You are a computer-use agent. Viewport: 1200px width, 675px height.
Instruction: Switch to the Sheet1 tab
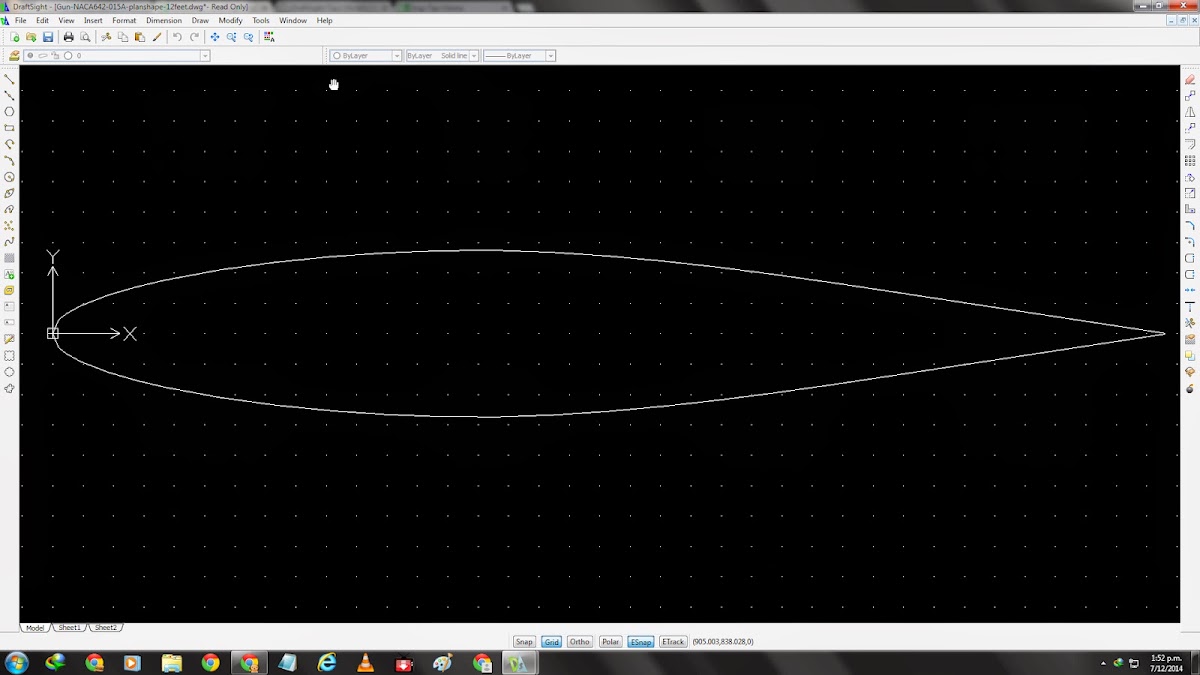point(70,628)
